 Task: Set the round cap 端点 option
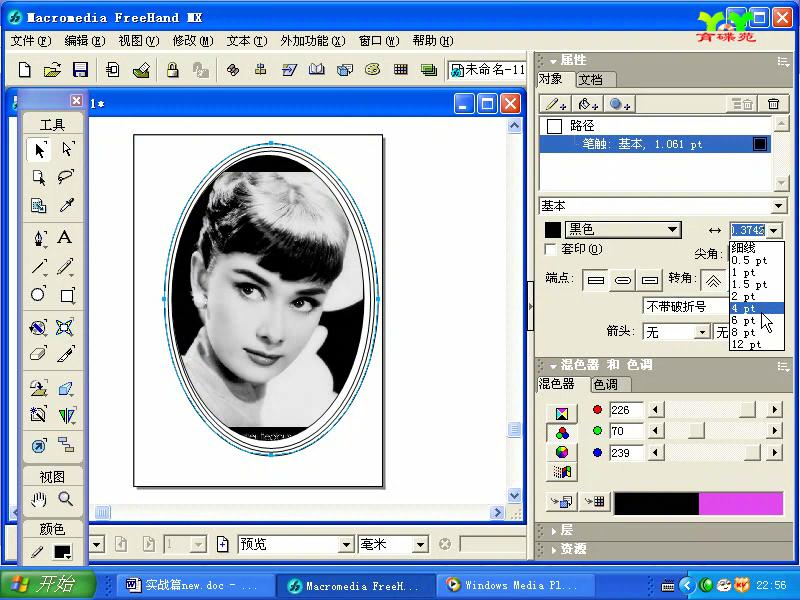pos(622,280)
